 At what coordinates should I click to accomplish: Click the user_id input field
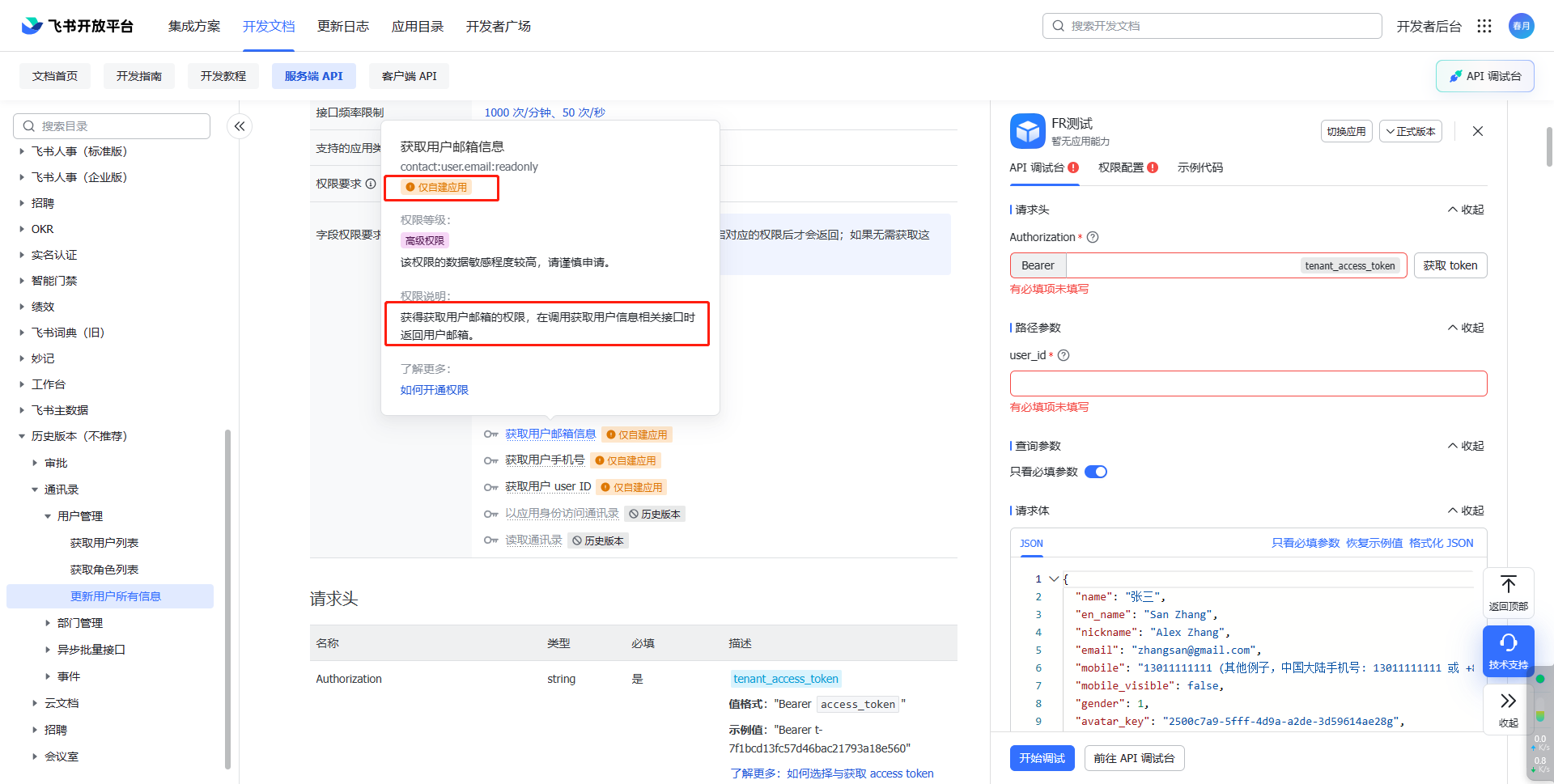pos(1248,384)
